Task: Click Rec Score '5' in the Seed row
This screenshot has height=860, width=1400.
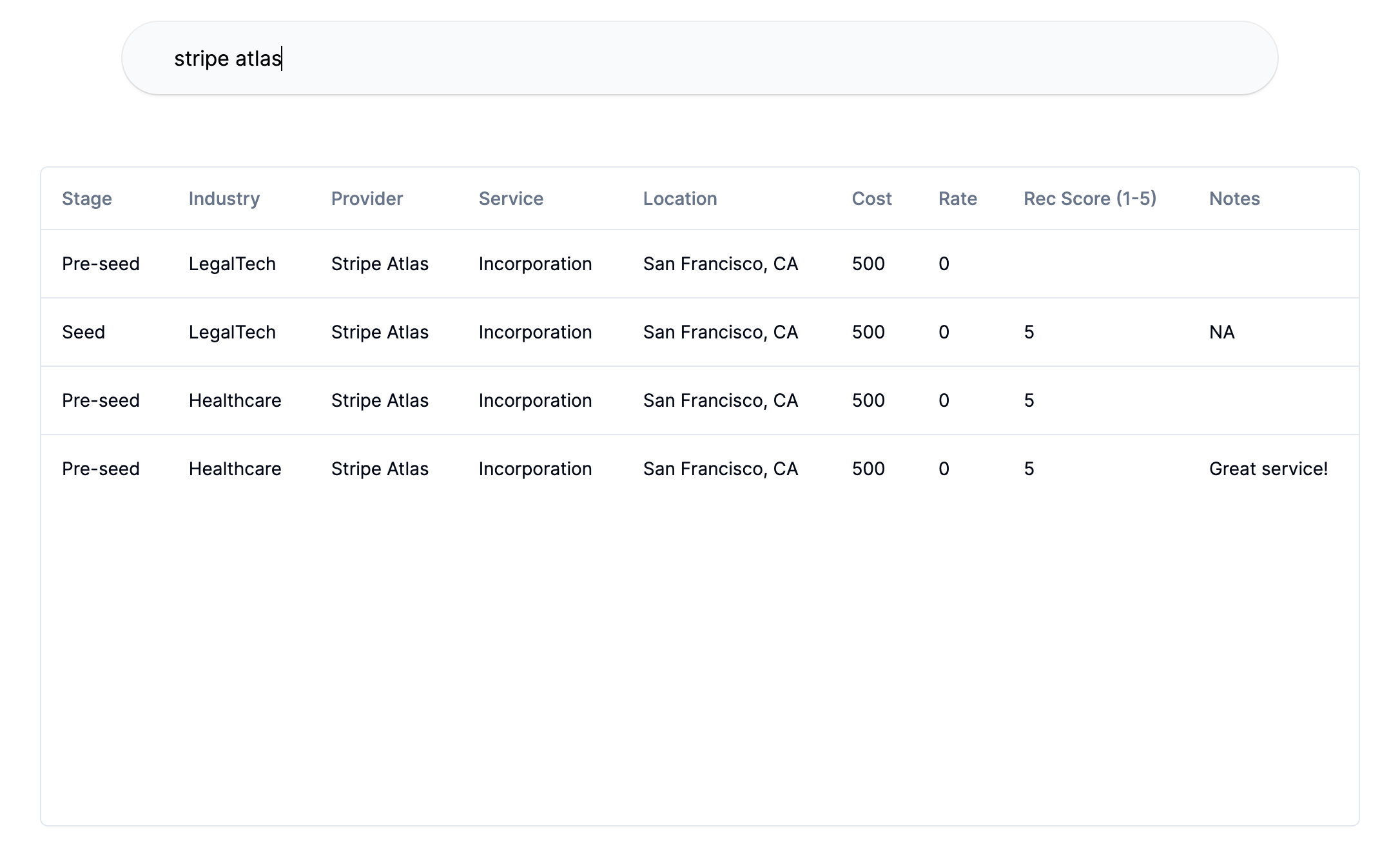Action: tap(1029, 332)
